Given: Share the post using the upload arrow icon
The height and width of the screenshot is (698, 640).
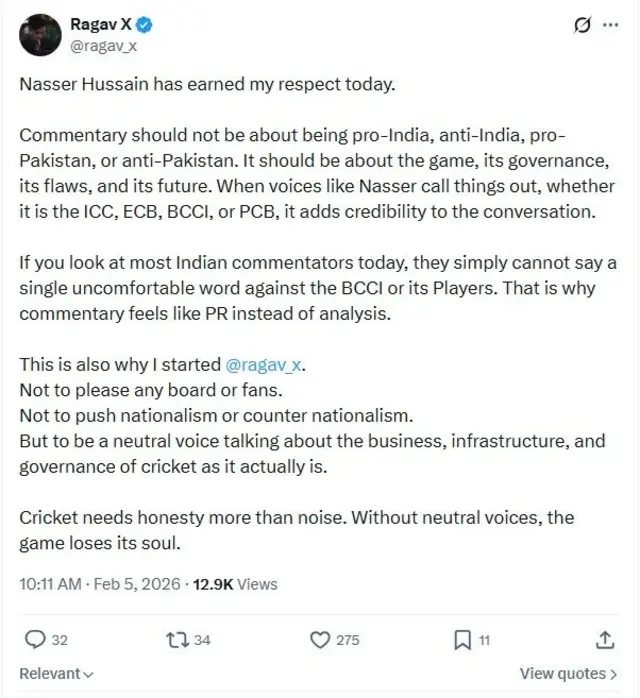Looking at the screenshot, I should (x=605, y=639).
